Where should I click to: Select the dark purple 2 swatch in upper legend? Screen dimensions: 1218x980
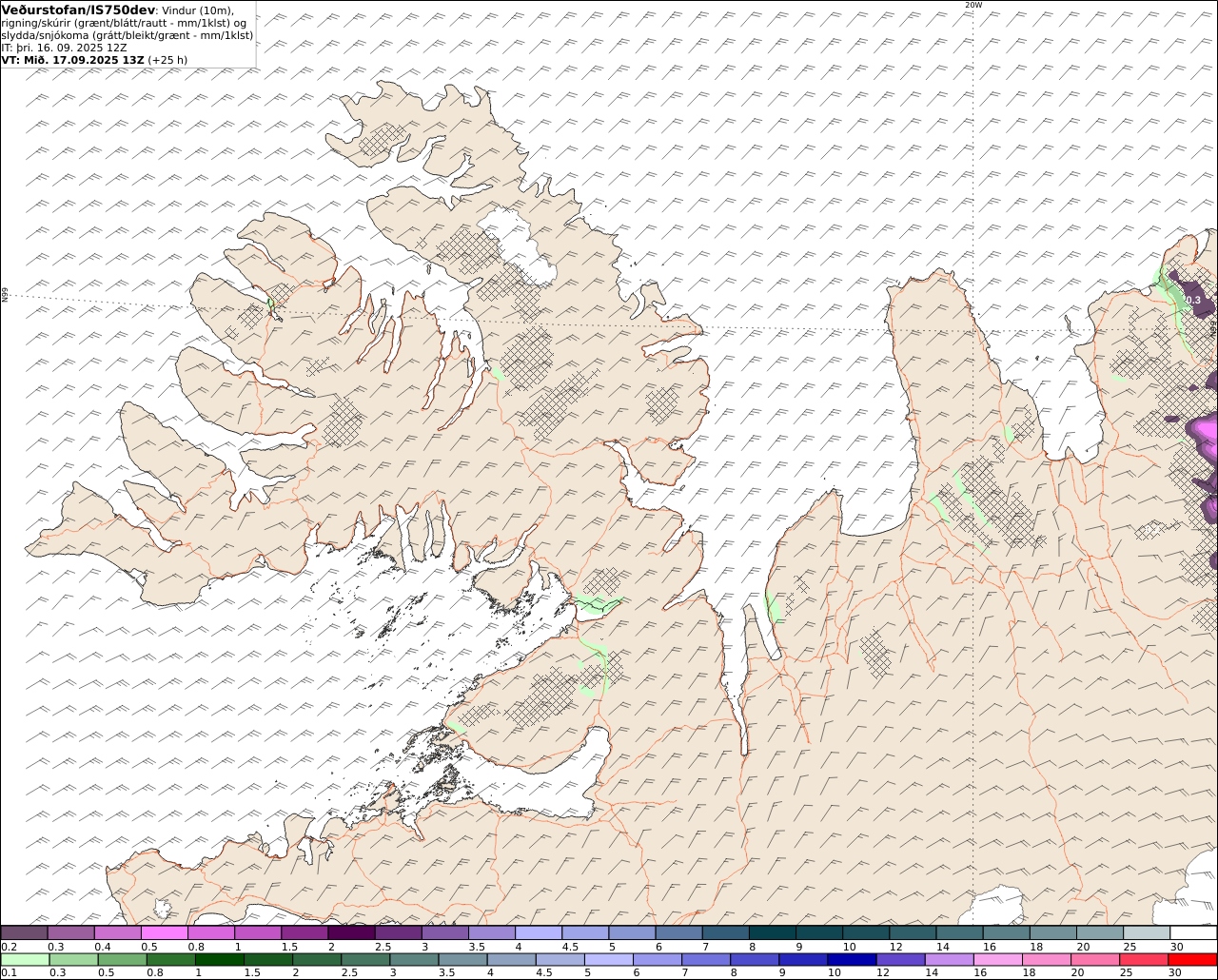[351, 932]
